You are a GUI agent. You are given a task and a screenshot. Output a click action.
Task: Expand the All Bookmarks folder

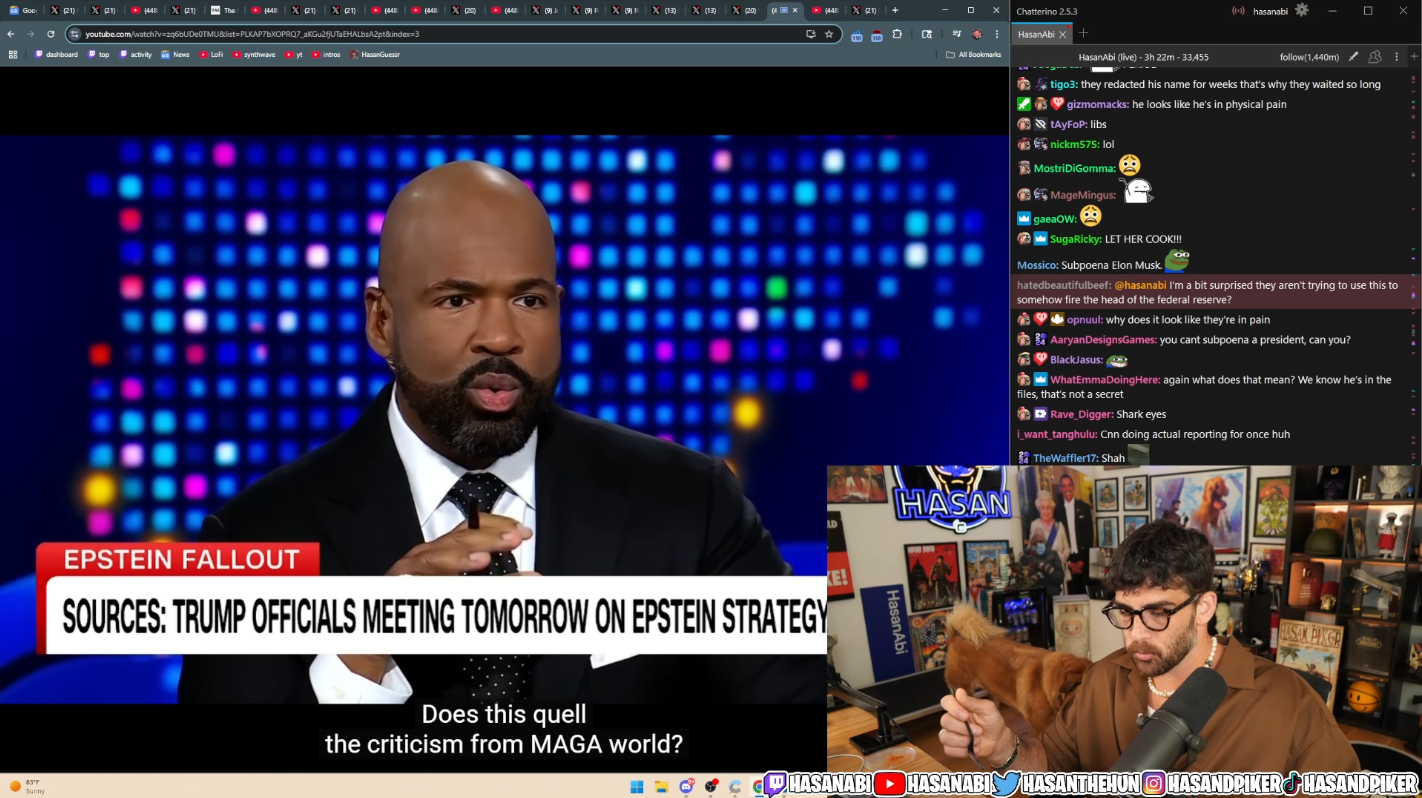tap(973, 55)
